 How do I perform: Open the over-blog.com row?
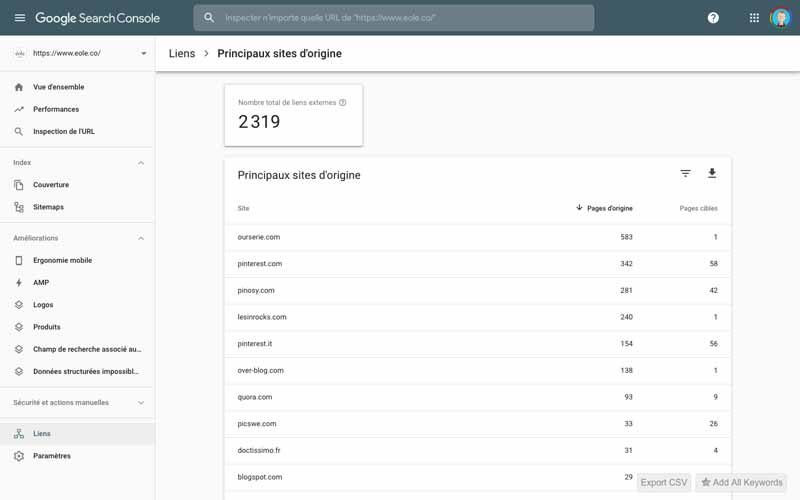point(478,370)
